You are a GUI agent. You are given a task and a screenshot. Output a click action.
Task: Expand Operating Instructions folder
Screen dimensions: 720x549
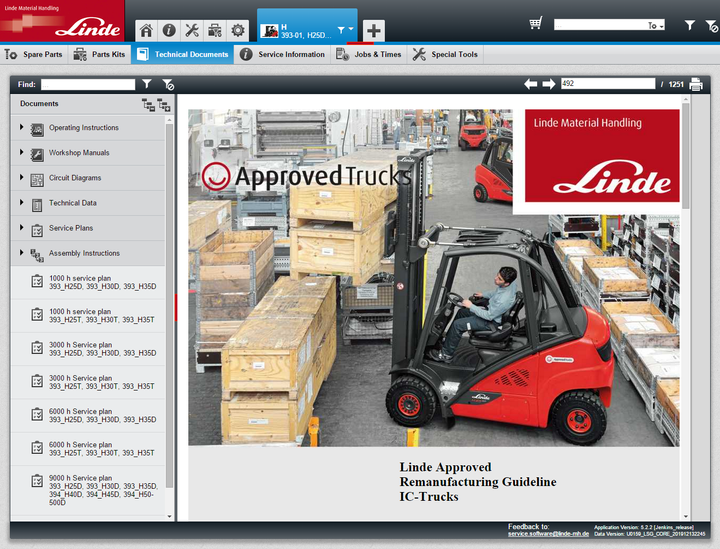[x=21, y=127]
